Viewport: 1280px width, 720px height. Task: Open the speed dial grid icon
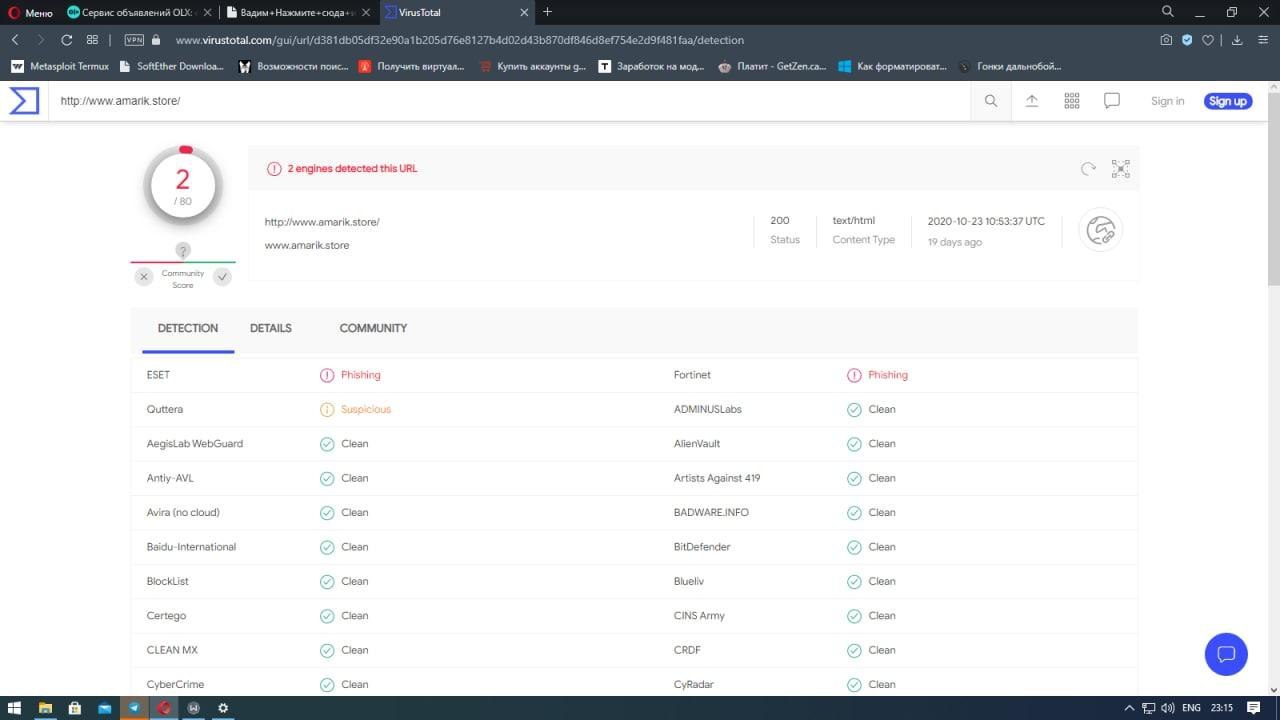click(x=92, y=40)
